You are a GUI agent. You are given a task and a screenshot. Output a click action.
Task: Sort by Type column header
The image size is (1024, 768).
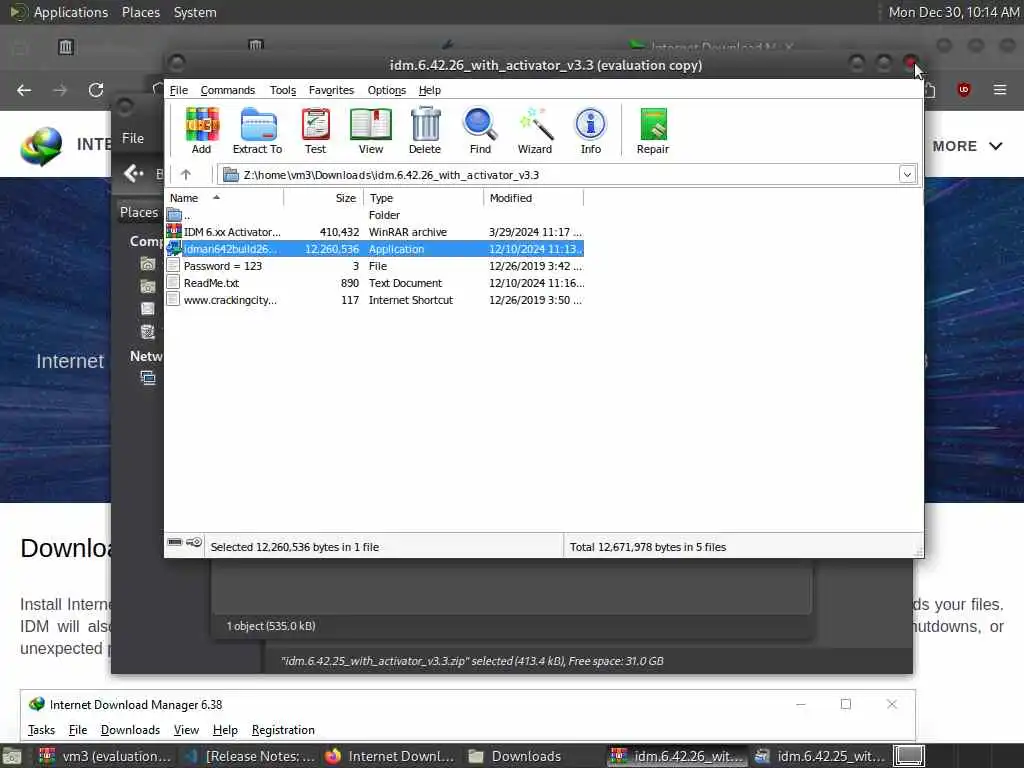pos(423,198)
